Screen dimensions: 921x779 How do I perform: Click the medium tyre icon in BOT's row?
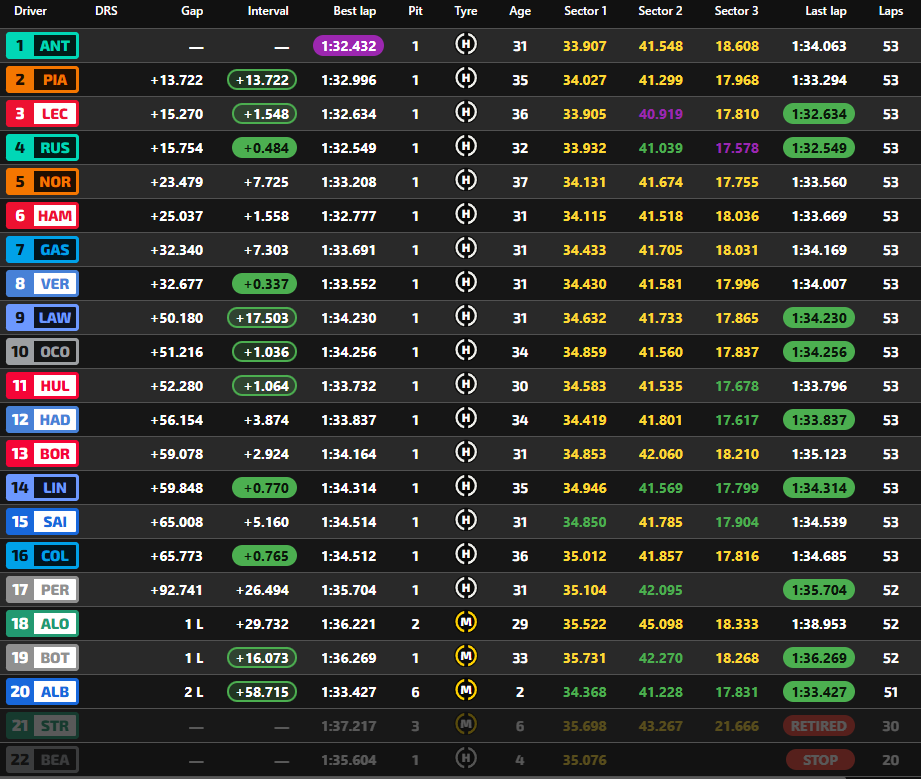[466, 657]
